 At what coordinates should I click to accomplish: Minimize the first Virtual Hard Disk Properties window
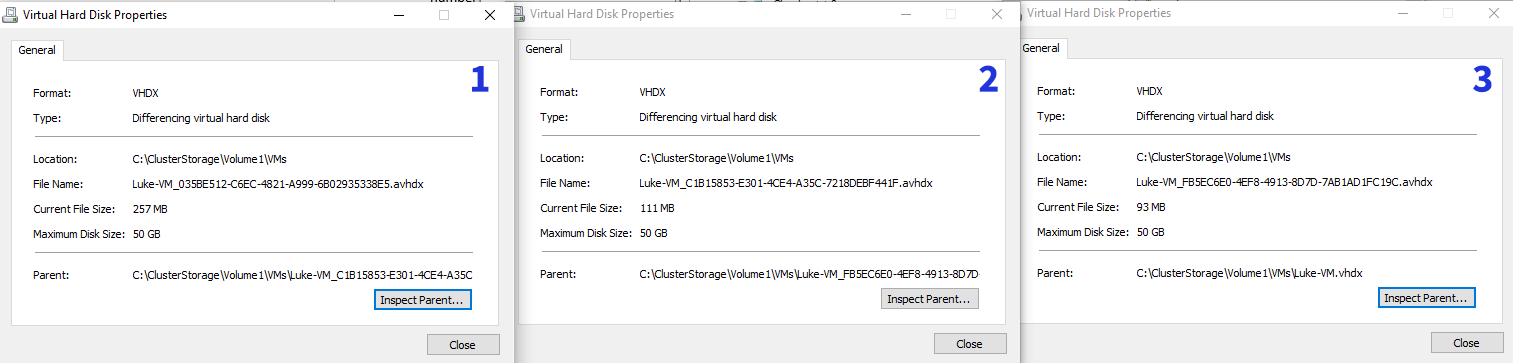point(399,15)
